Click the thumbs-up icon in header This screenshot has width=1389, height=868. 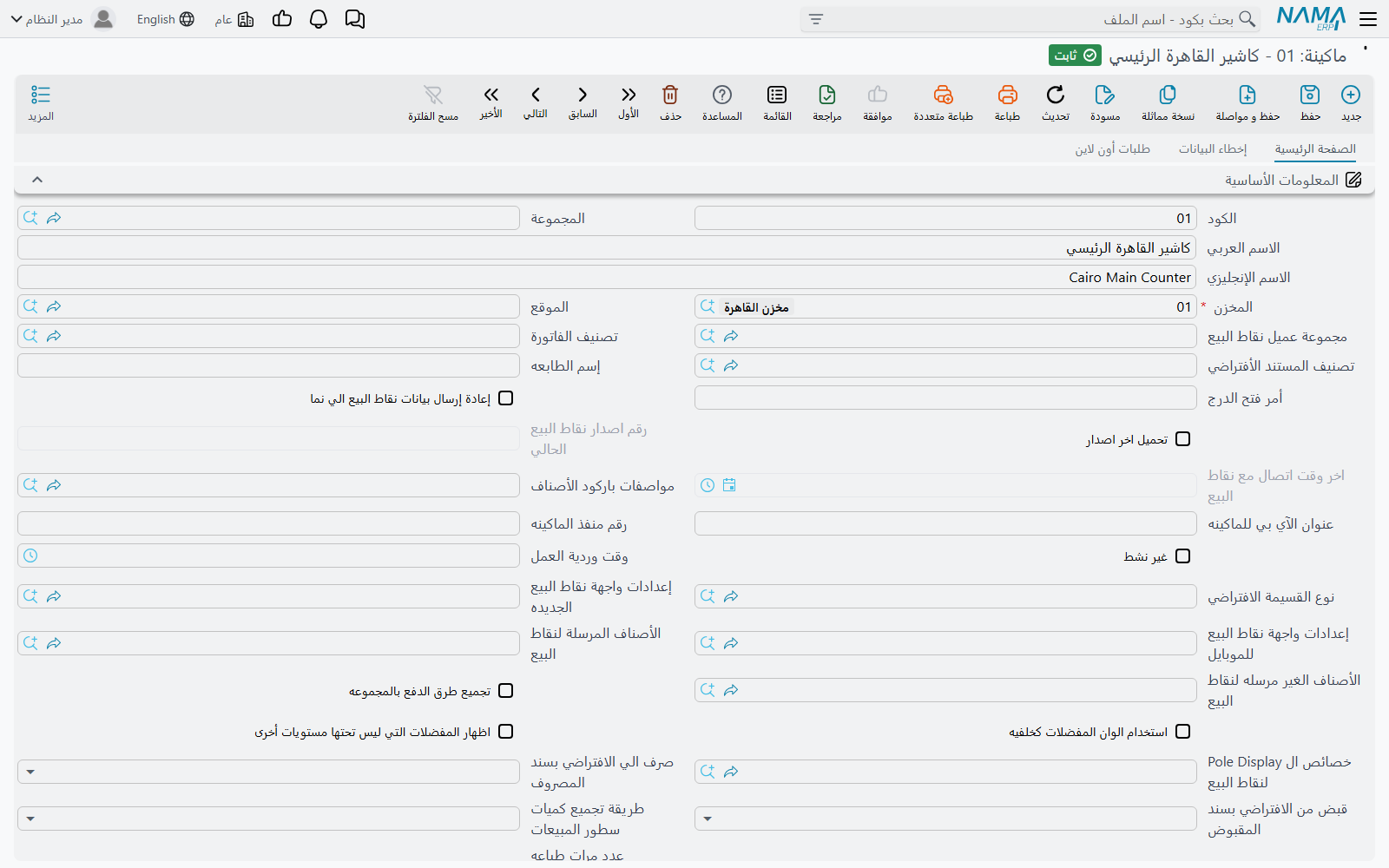coord(282,19)
